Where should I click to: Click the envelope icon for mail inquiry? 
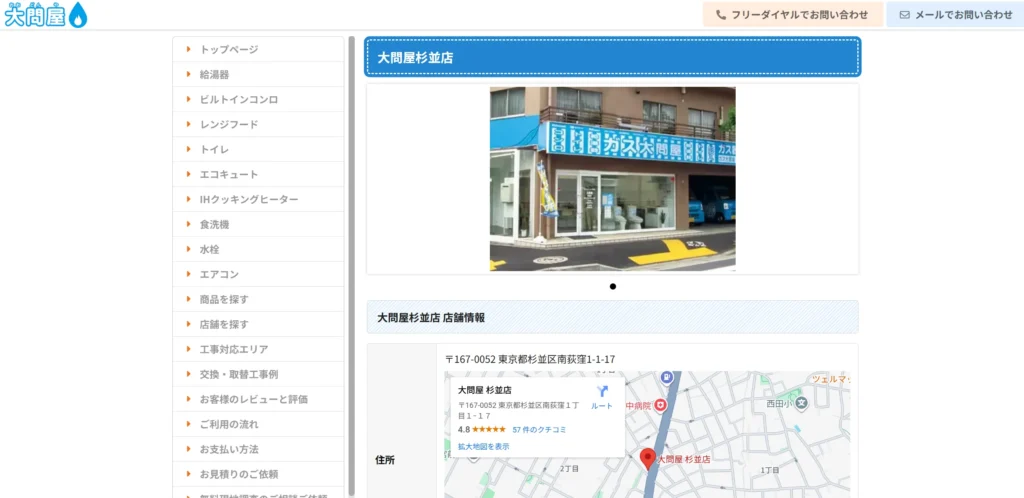904,15
